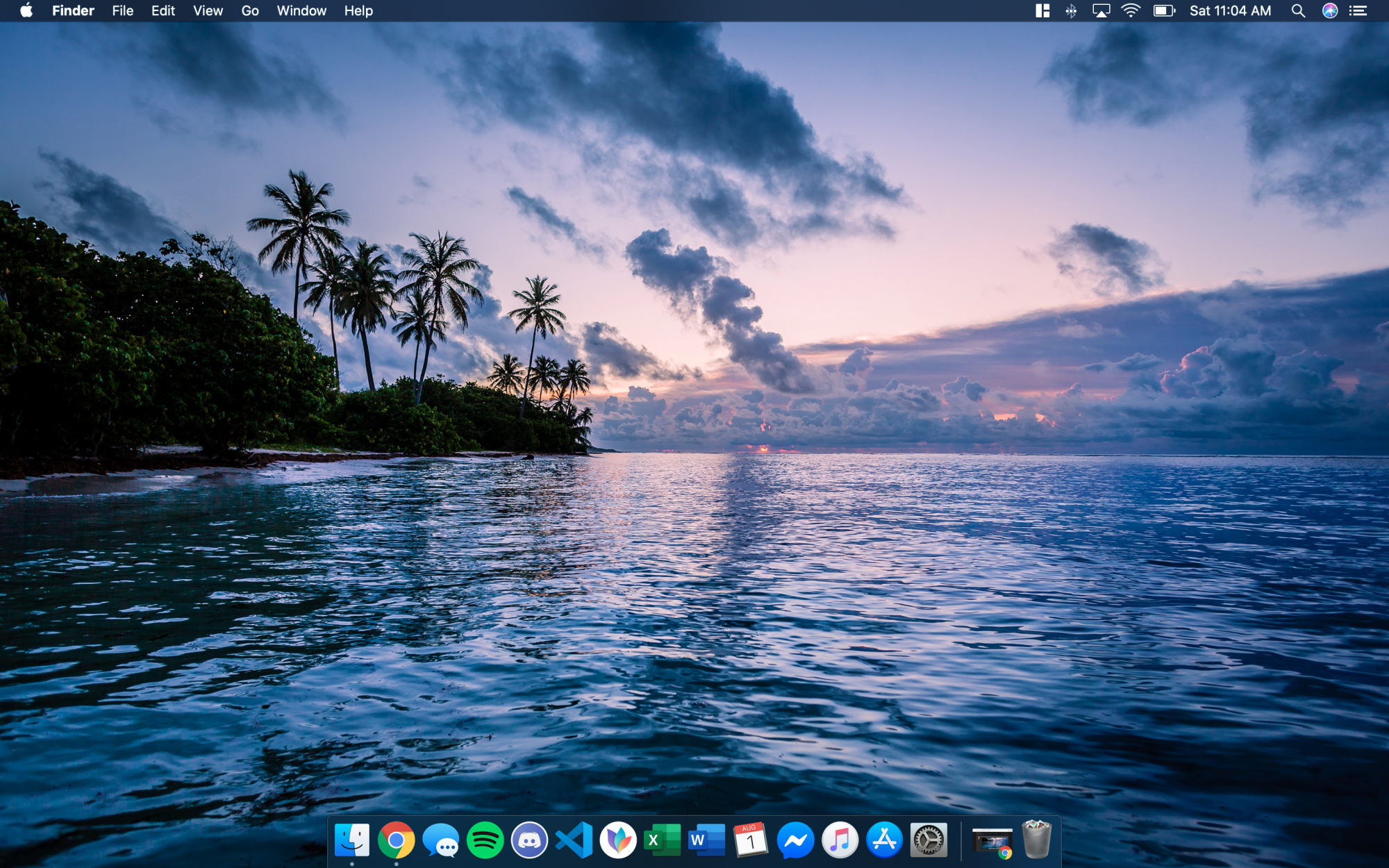Open the Apple menu
1389x868 pixels.
pos(26,10)
